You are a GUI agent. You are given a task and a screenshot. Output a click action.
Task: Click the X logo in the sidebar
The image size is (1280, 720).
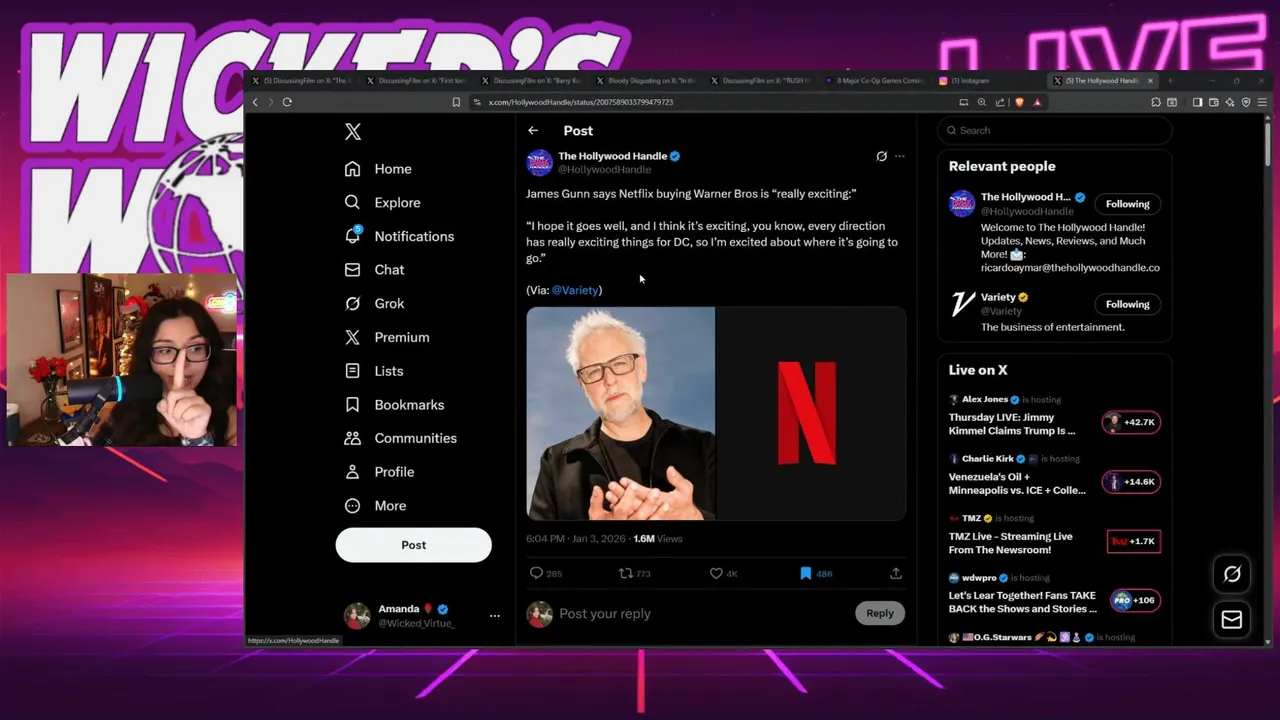click(x=352, y=131)
